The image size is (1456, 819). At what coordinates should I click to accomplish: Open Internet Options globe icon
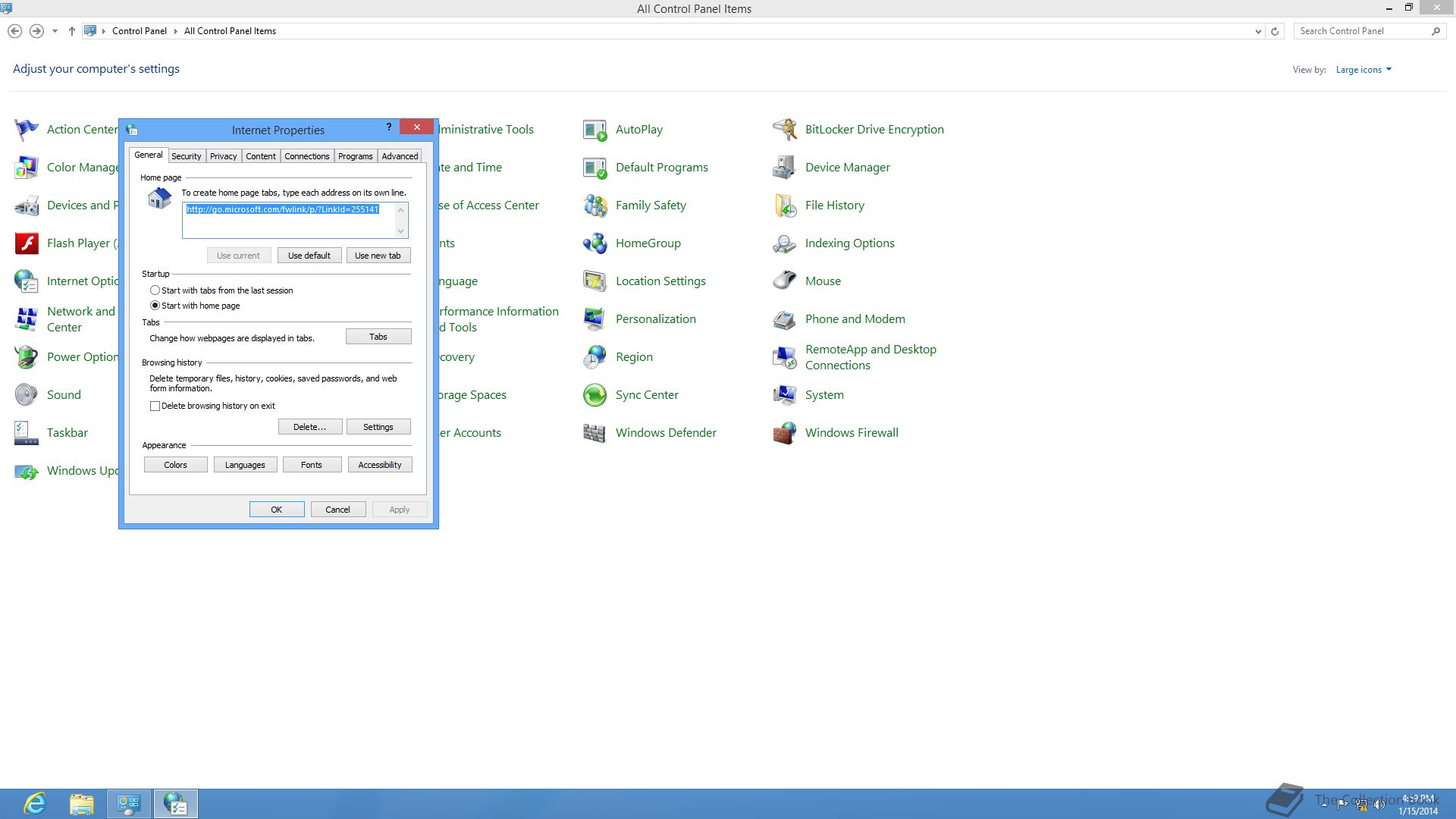click(x=27, y=281)
